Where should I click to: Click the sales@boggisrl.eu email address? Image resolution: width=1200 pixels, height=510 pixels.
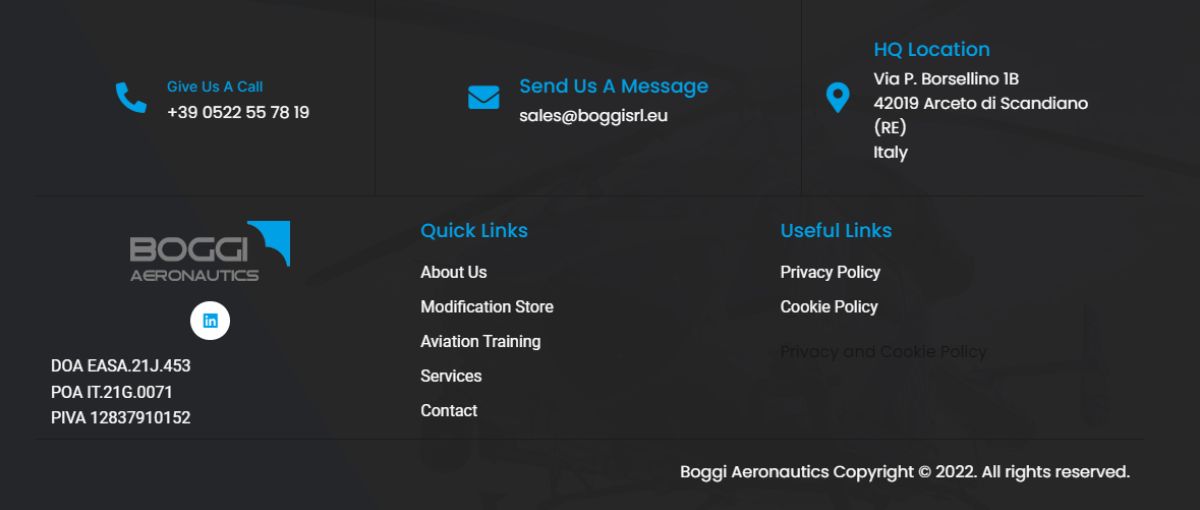pyautogui.click(x=593, y=115)
